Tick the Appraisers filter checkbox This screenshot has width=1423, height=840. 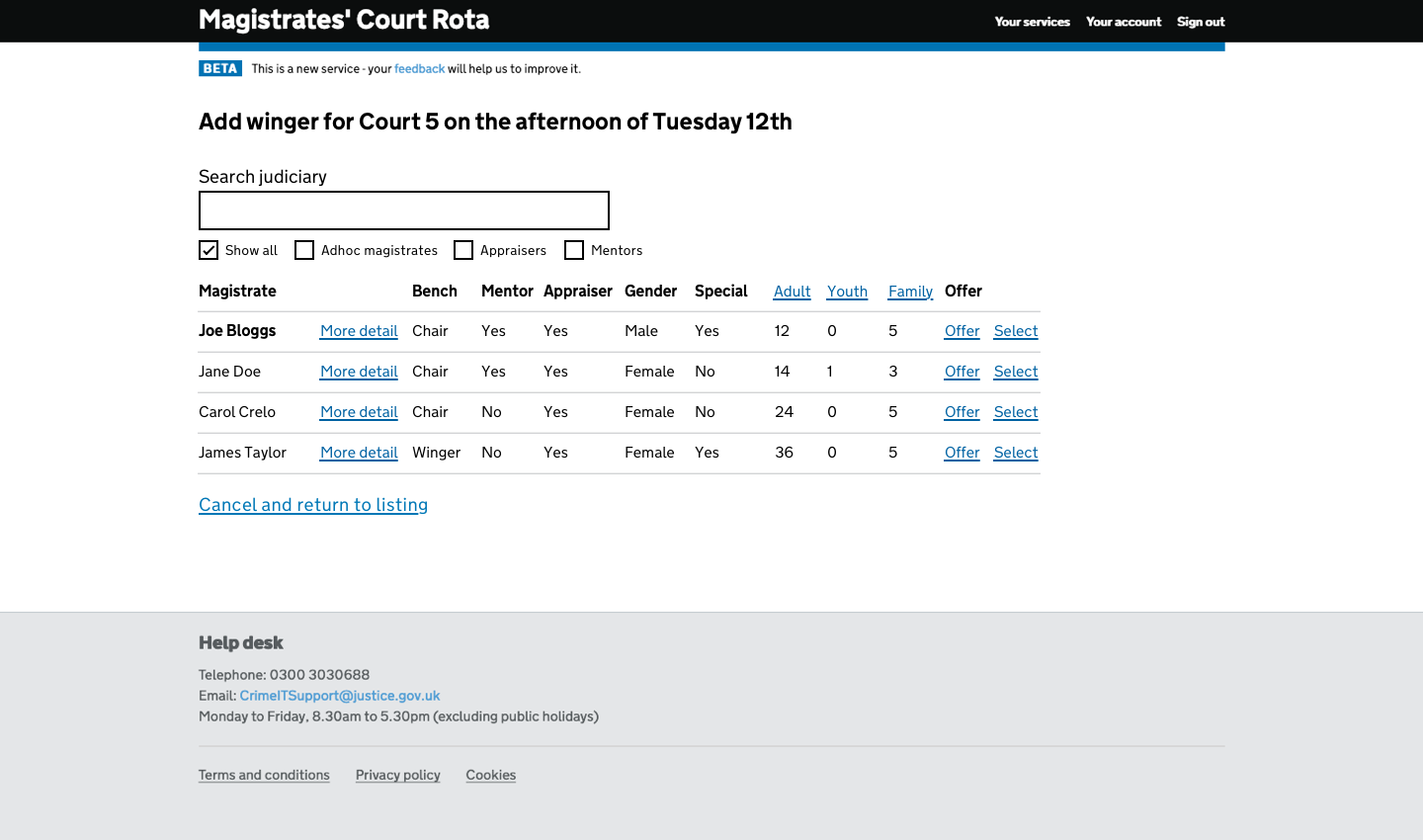click(463, 250)
